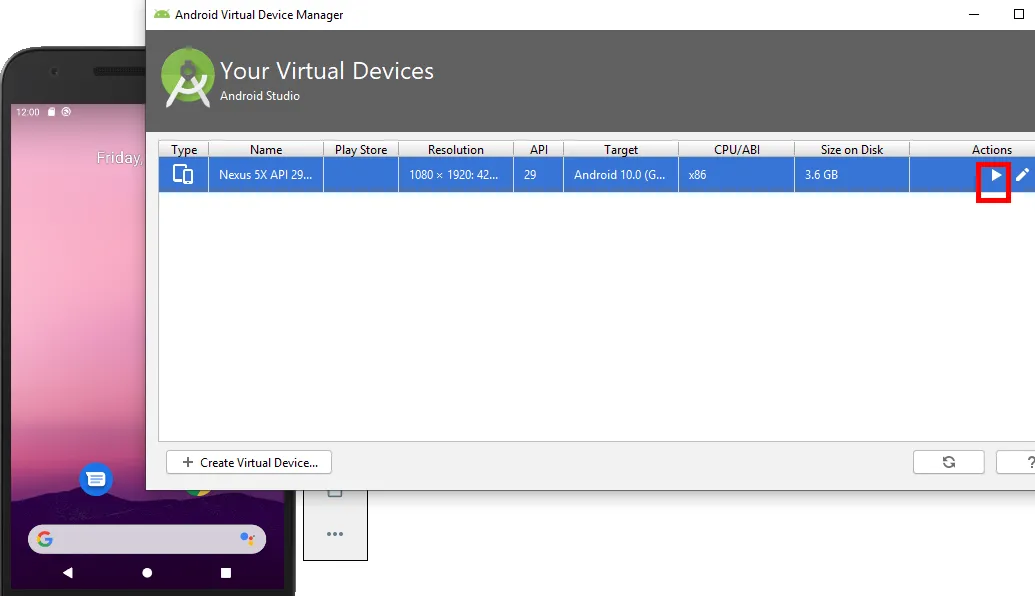Sort by the Resolution column header

point(456,149)
